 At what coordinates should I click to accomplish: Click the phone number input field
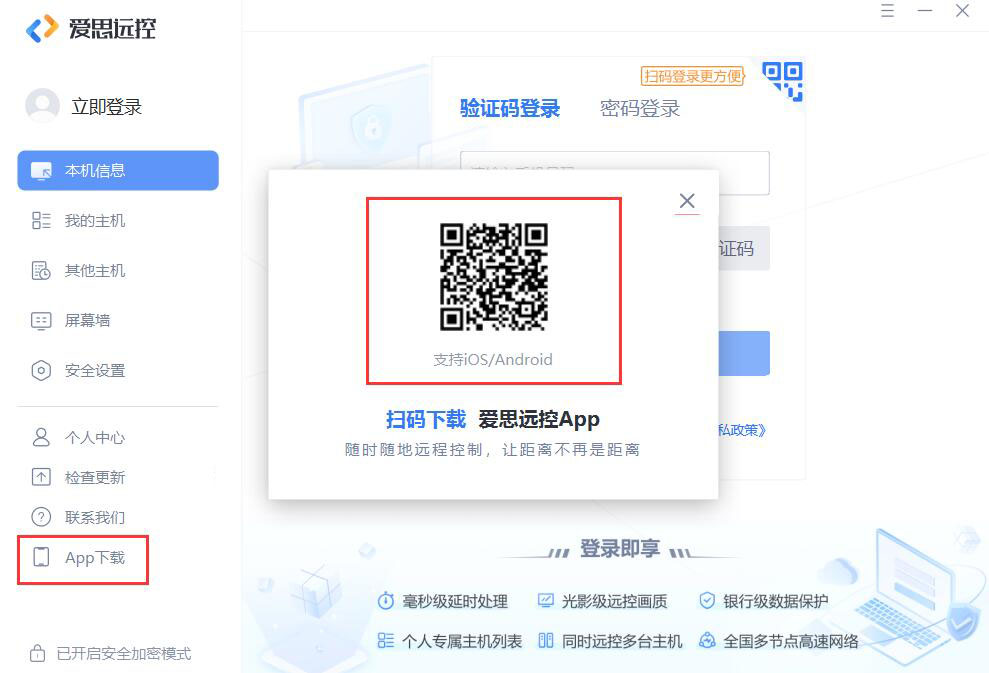pos(615,172)
